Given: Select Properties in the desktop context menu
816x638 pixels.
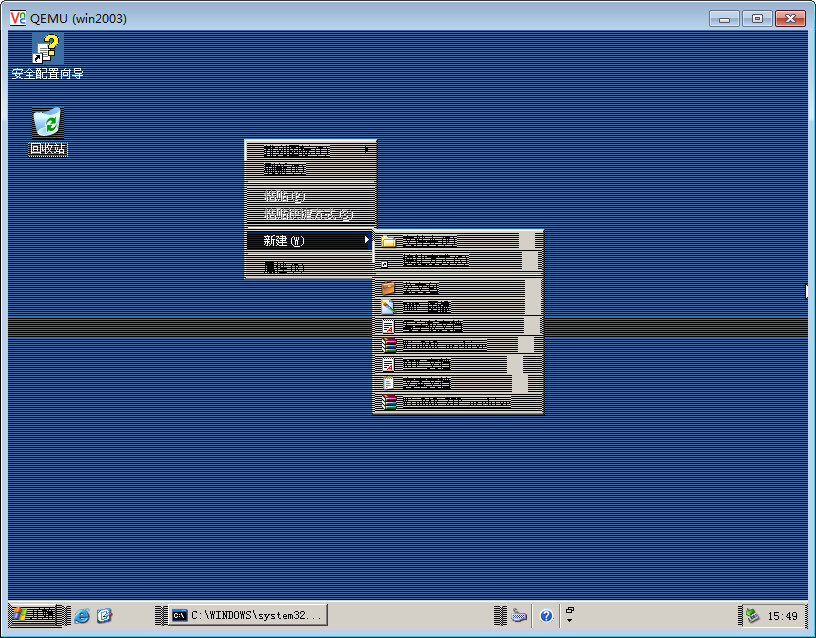Looking at the screenshot, I should click(x=283, y=268).
